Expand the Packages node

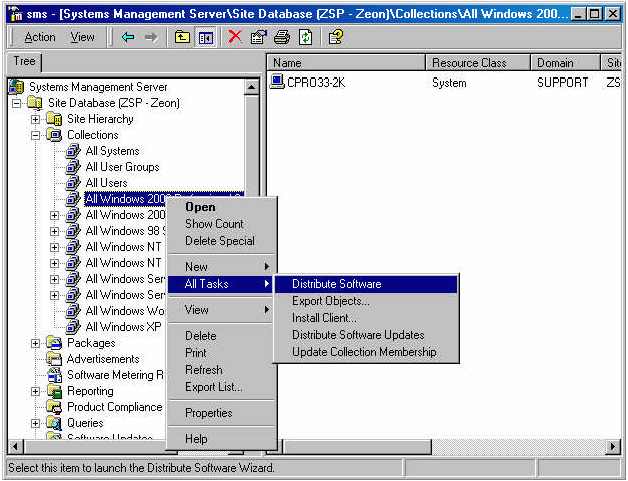(35, 344)
